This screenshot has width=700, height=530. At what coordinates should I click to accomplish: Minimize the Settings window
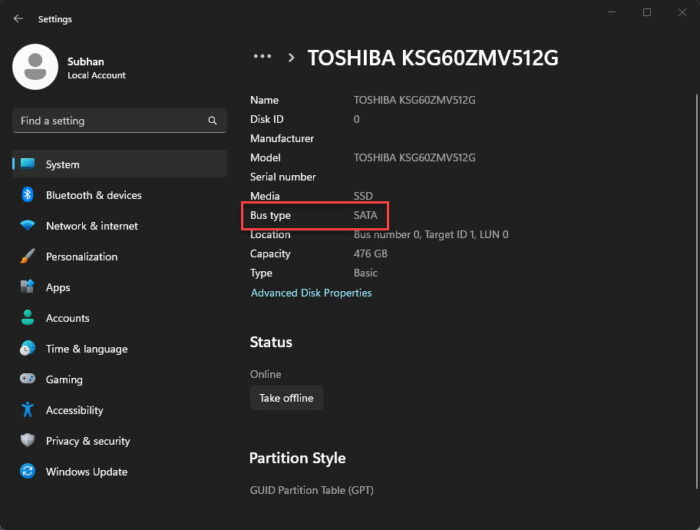(612, 12)
